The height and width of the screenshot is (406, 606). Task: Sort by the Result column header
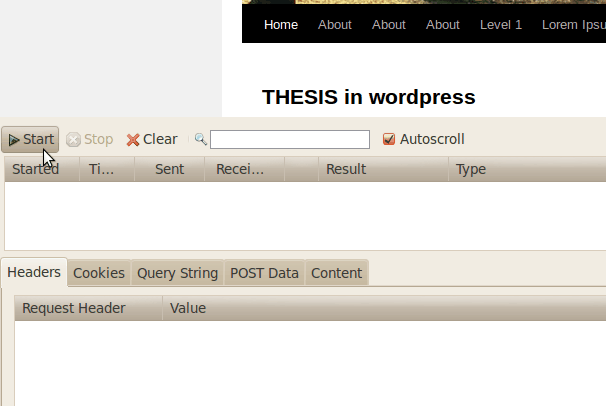click(x=383, y=169)
